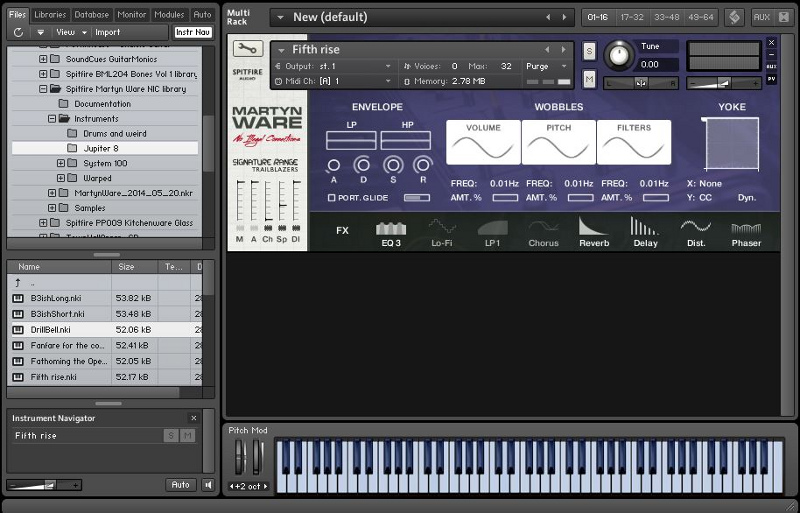The width and height of the screenshot is (800, 513).
Task: Click the speaker preview icon
Action: tap(208, 485)
